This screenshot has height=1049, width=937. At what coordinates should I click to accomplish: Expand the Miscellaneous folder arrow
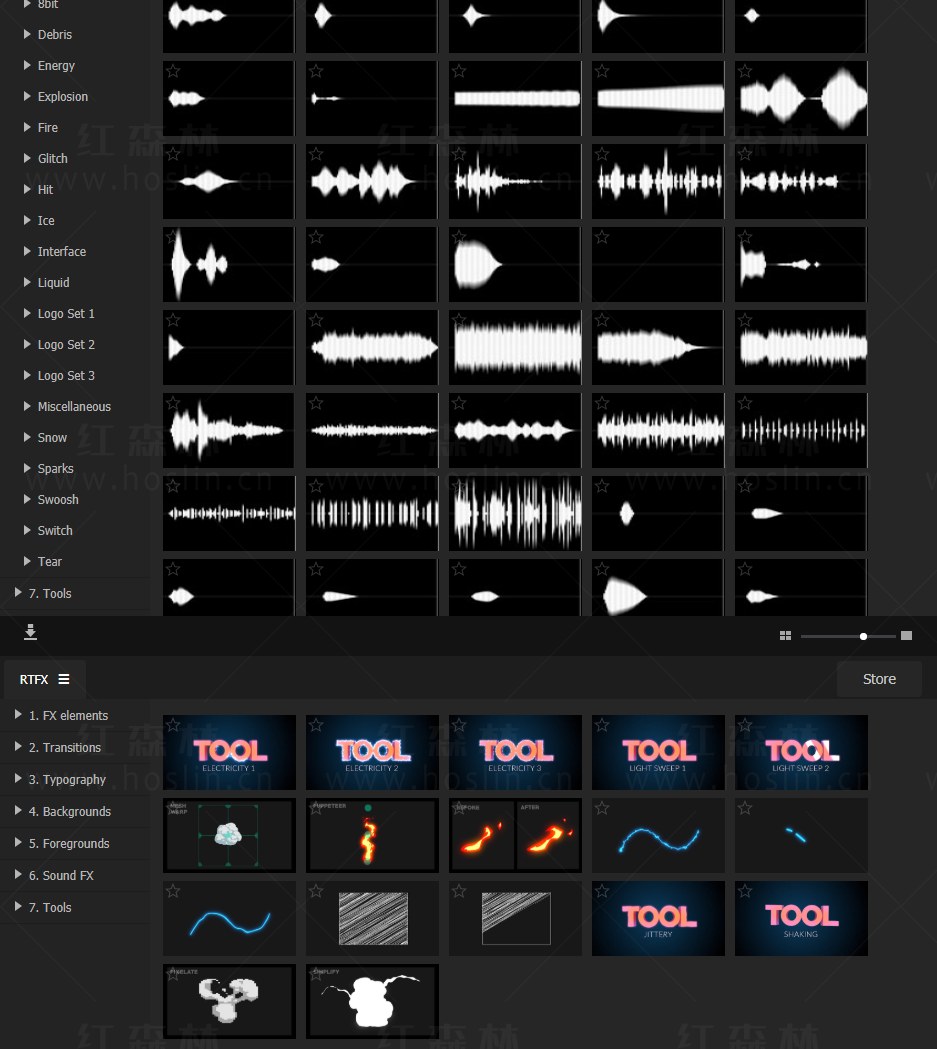point(27,406)
